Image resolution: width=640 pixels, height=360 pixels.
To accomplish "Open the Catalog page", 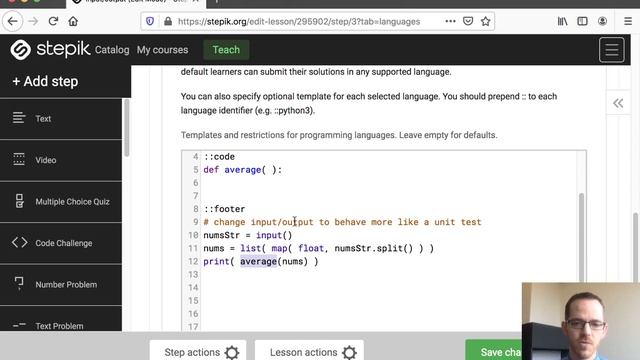I will [112, 50].
